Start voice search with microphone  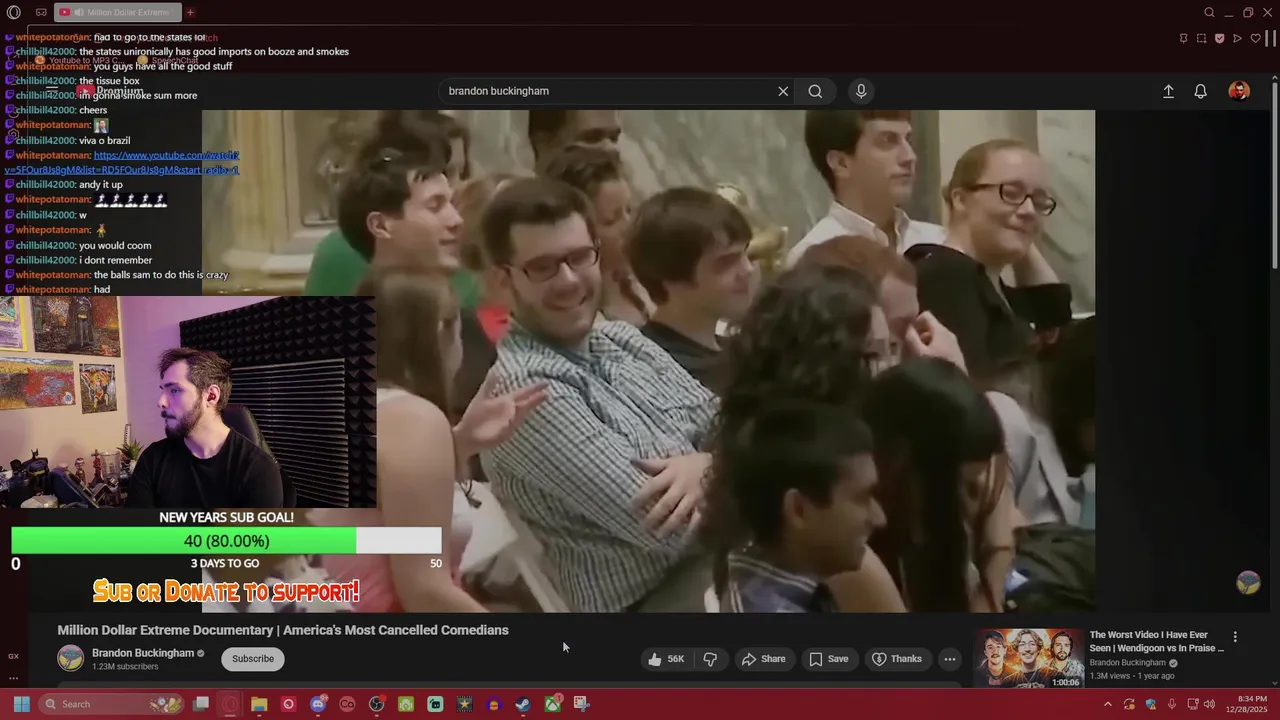click(861, 91)
